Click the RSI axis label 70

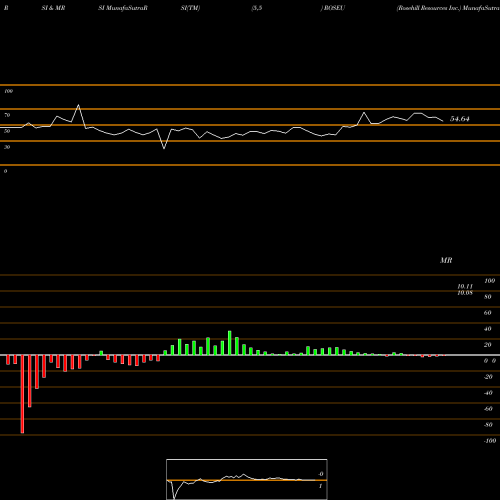pyautogui.click(x=7, y=115)
